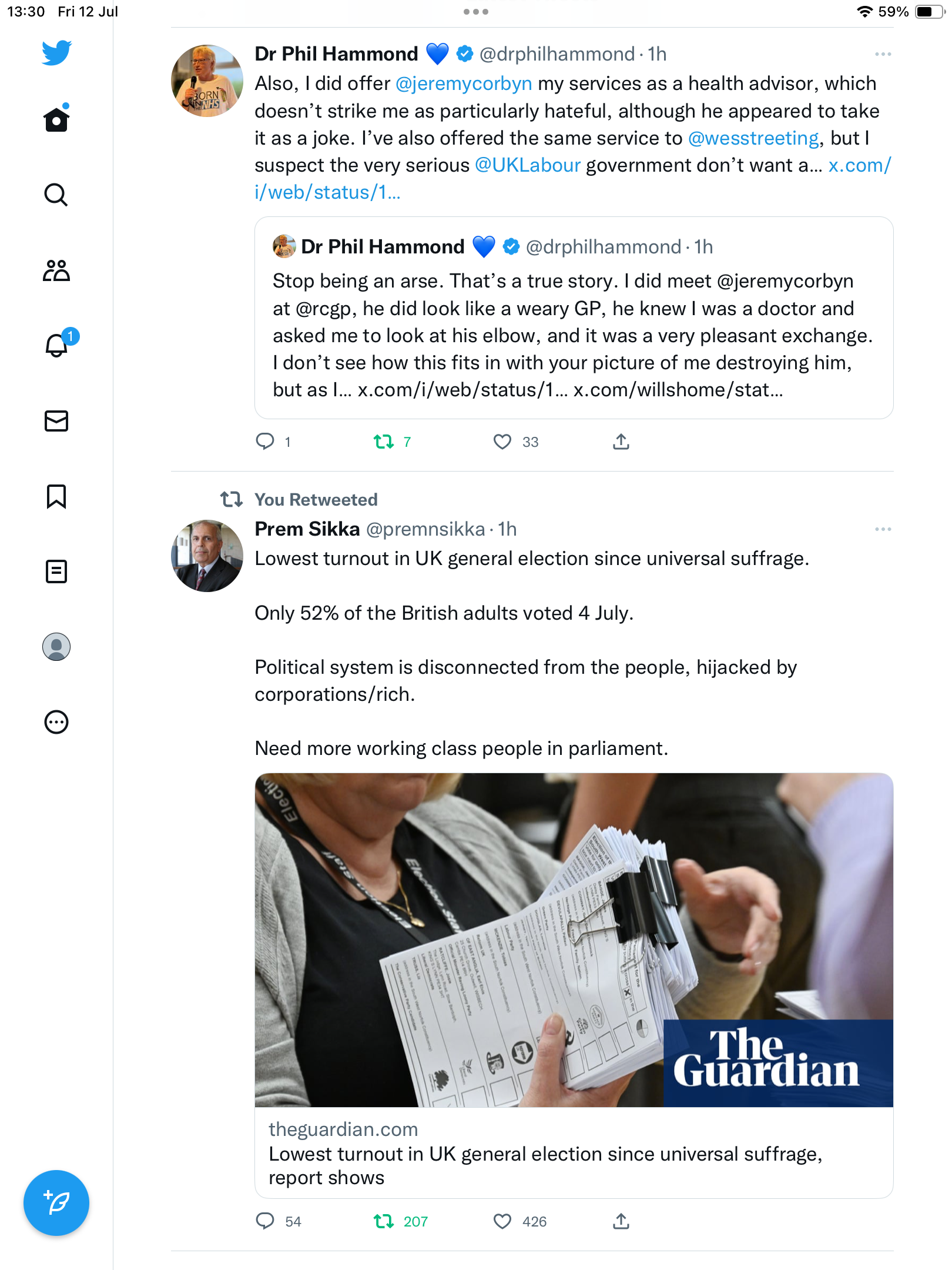Undo retweet on Prem Sikka's tweet

(384, 1222)
